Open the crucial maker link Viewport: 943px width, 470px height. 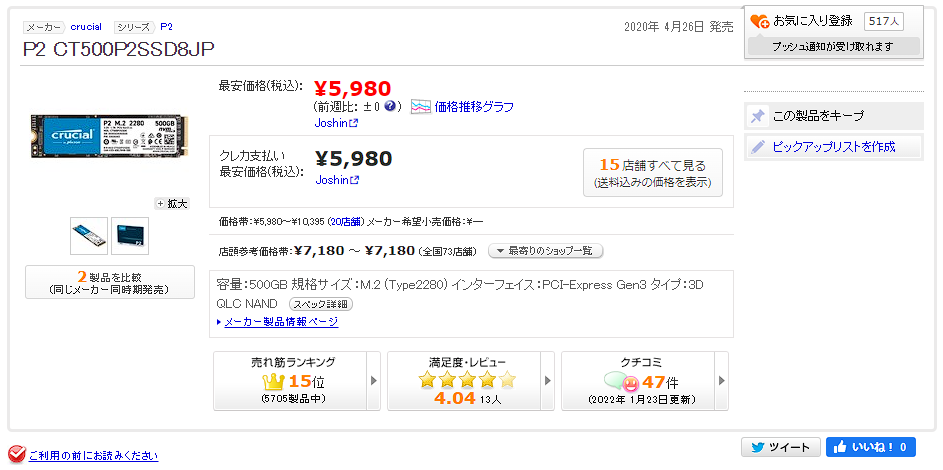pyautogui.click(x=85, y=27)
